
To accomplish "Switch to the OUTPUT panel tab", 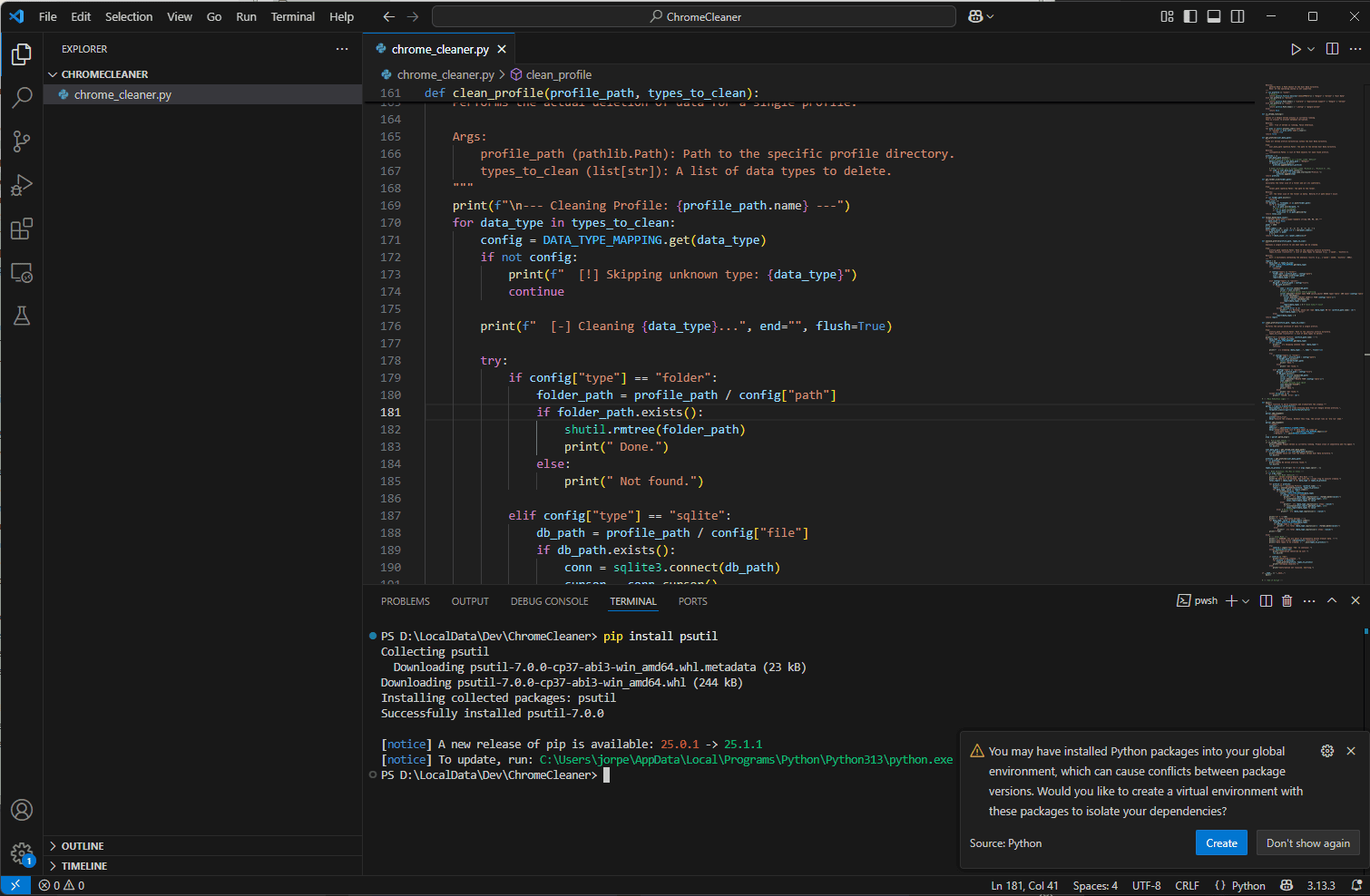I will pos(470,600).
